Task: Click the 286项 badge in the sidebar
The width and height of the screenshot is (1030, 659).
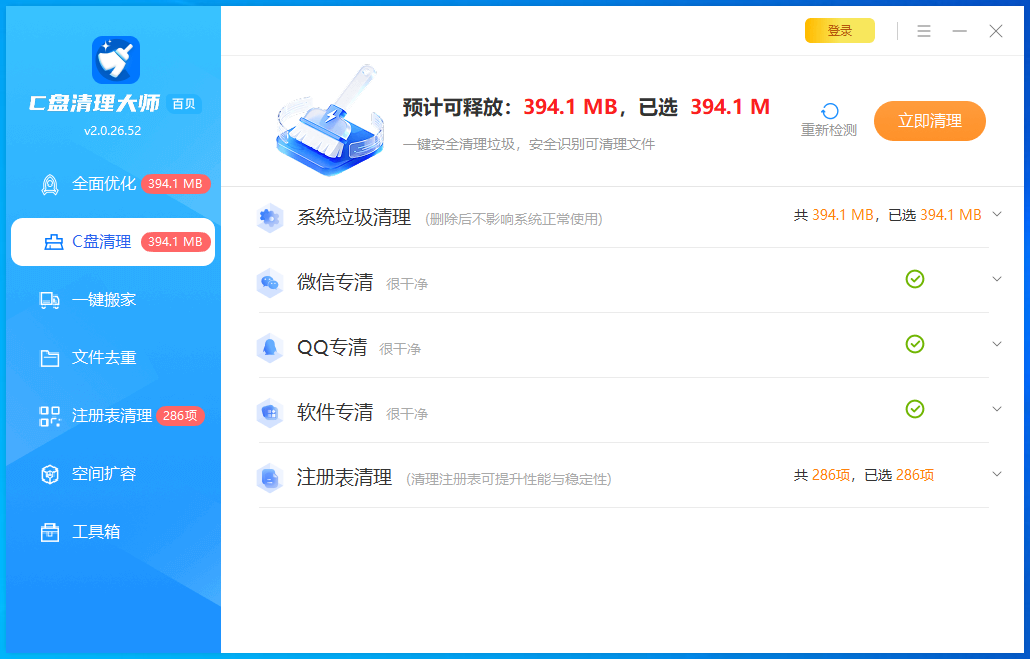Action: point(180,416)
